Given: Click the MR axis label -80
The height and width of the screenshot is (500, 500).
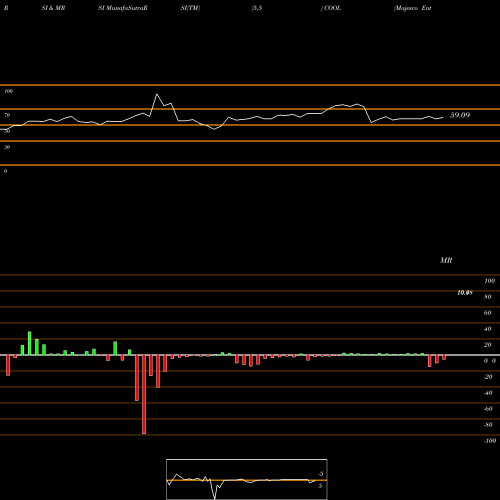Looking at the screenshot, I should tap(488, 425).
